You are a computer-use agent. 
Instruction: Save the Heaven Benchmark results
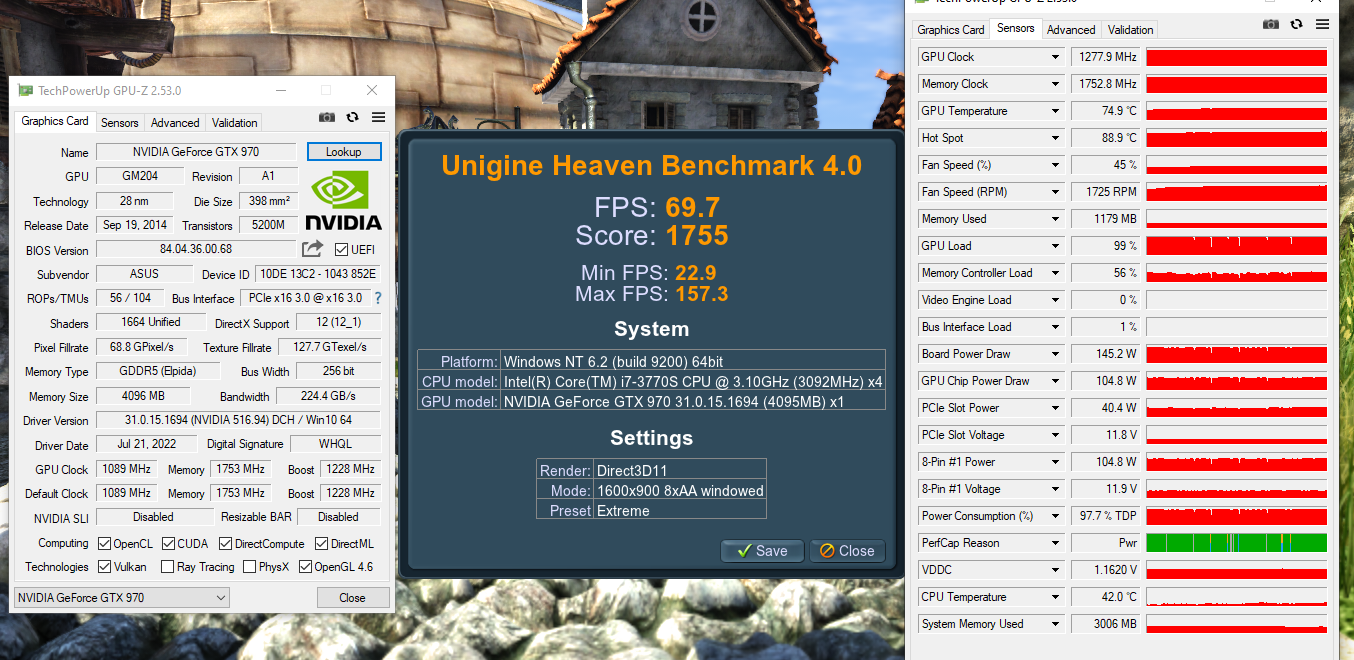pyautogui.click(x=762, y=551)
